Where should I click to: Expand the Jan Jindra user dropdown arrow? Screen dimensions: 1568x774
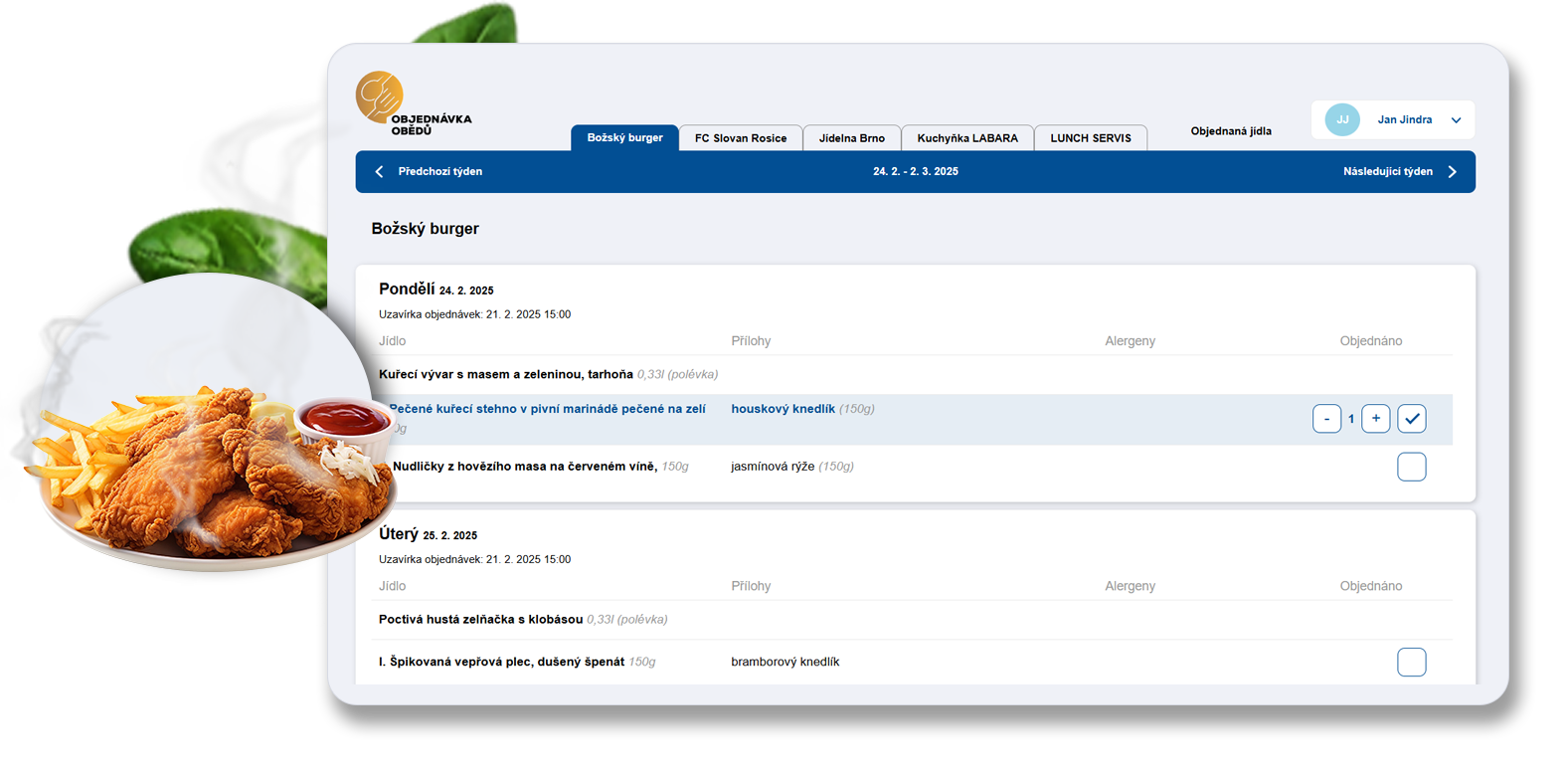pos(1457,120)
